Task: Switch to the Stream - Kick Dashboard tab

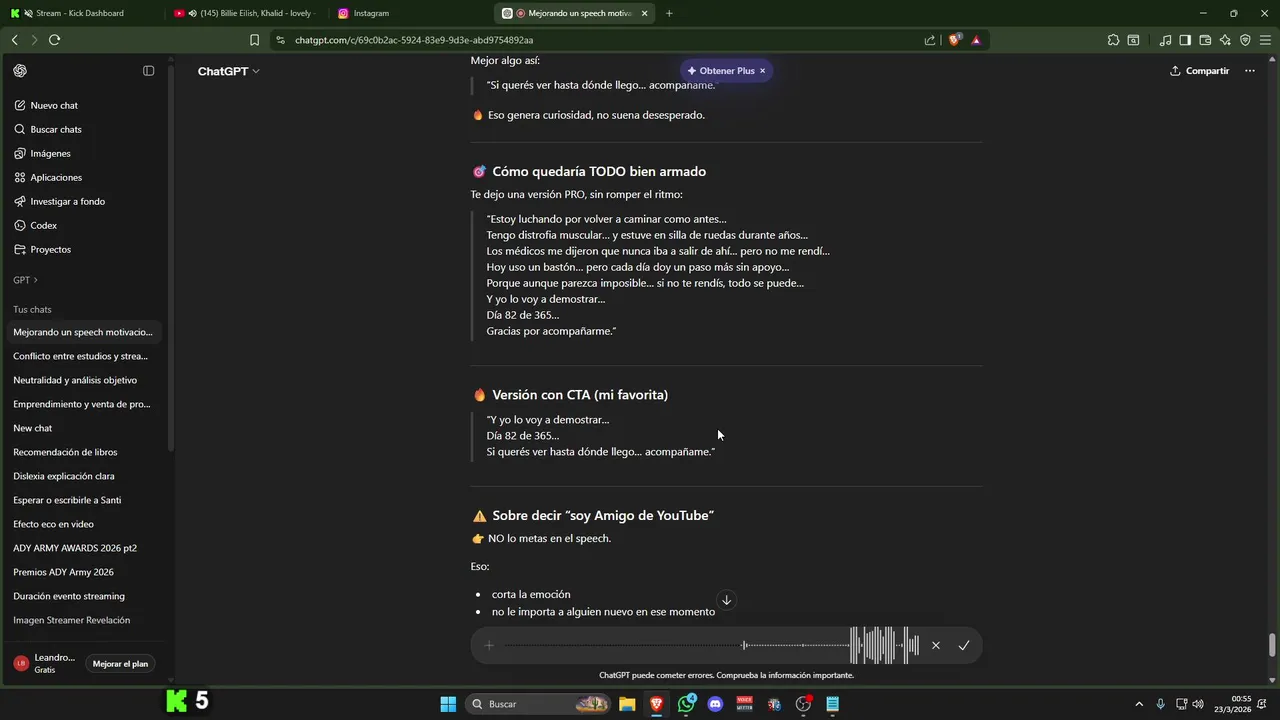Action: [80, 13]
